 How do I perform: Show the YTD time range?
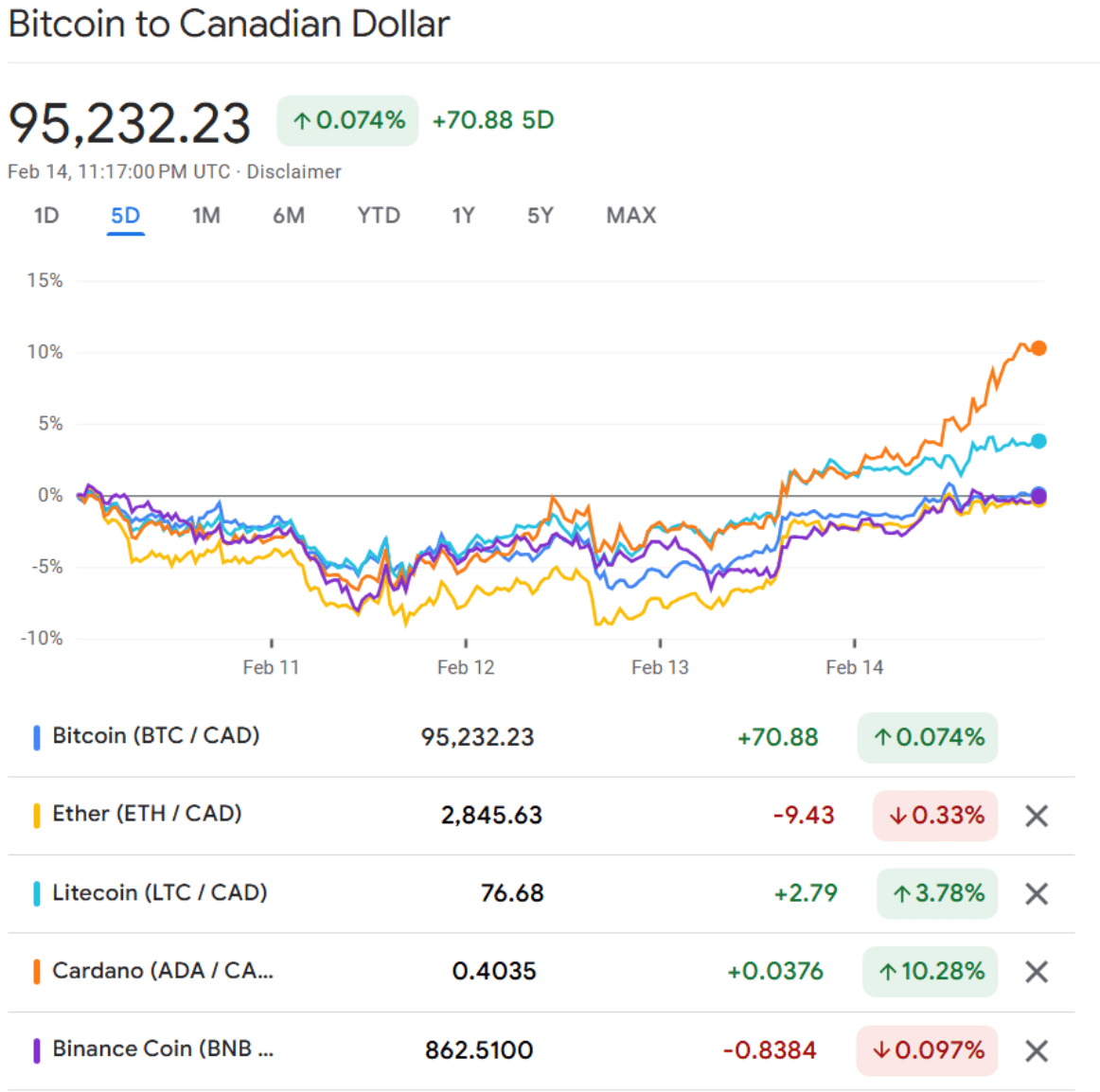click(379, 216)
